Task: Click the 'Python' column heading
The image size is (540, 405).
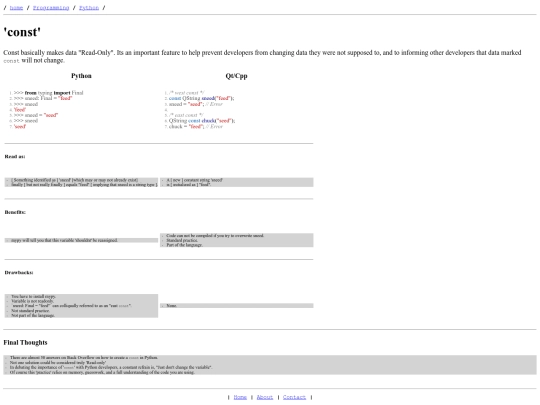Action: pyautogui.click(x=81, y=76)
